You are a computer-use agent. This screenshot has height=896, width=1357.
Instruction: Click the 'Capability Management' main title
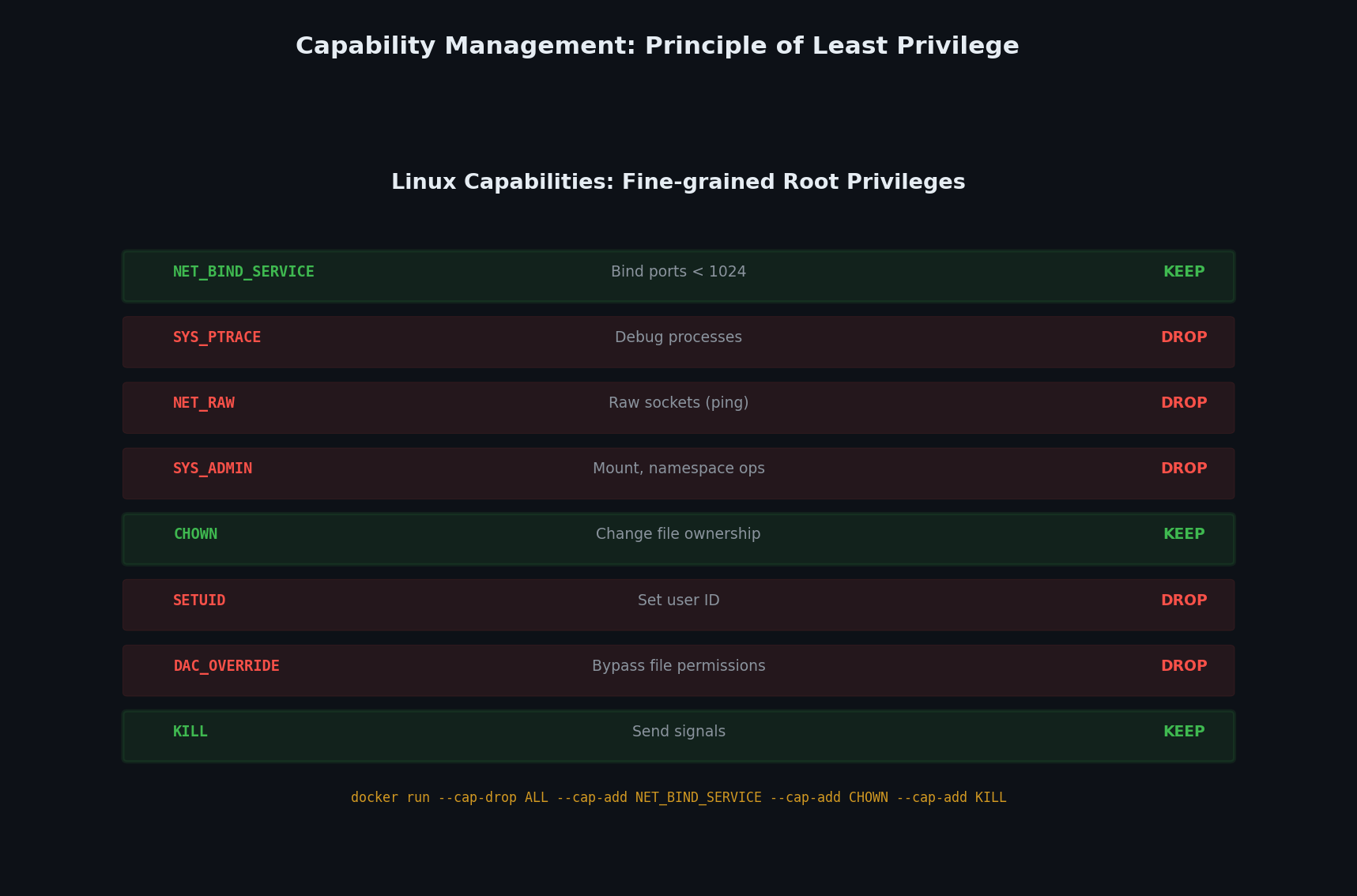tap(658, 46)
